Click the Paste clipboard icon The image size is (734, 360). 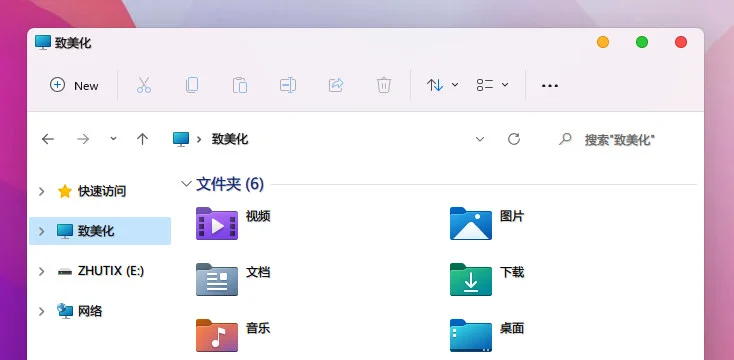point(240,85)
